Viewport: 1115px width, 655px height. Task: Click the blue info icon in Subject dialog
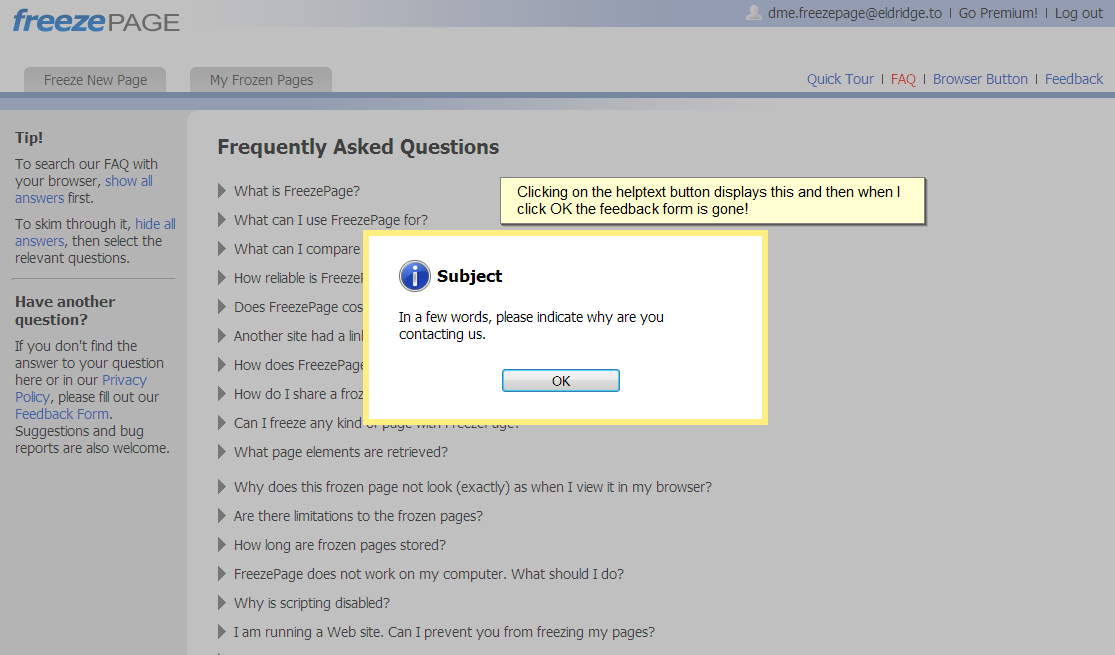coord(415,276)
